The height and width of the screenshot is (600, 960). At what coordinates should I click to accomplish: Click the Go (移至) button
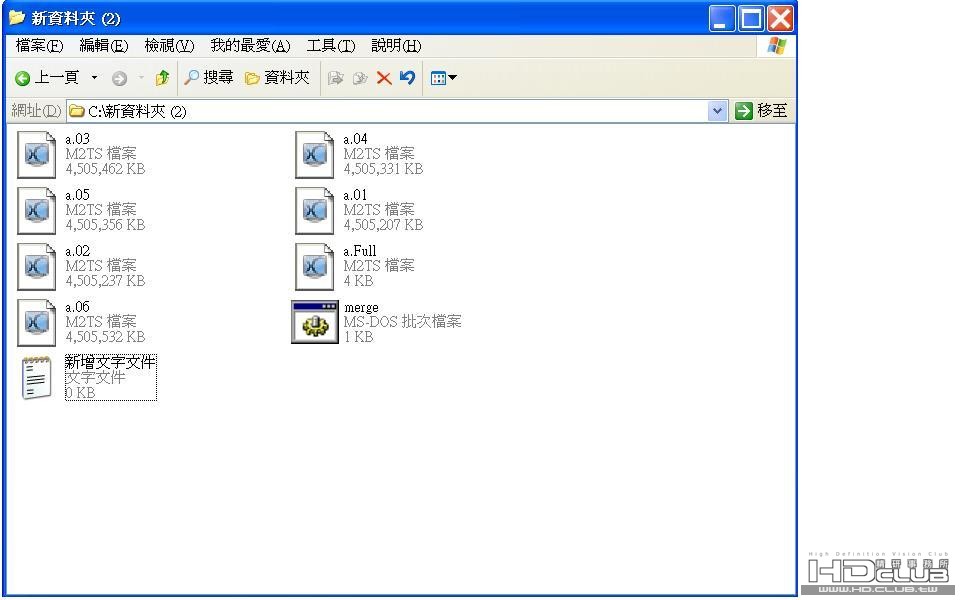(x=761, y=111)
